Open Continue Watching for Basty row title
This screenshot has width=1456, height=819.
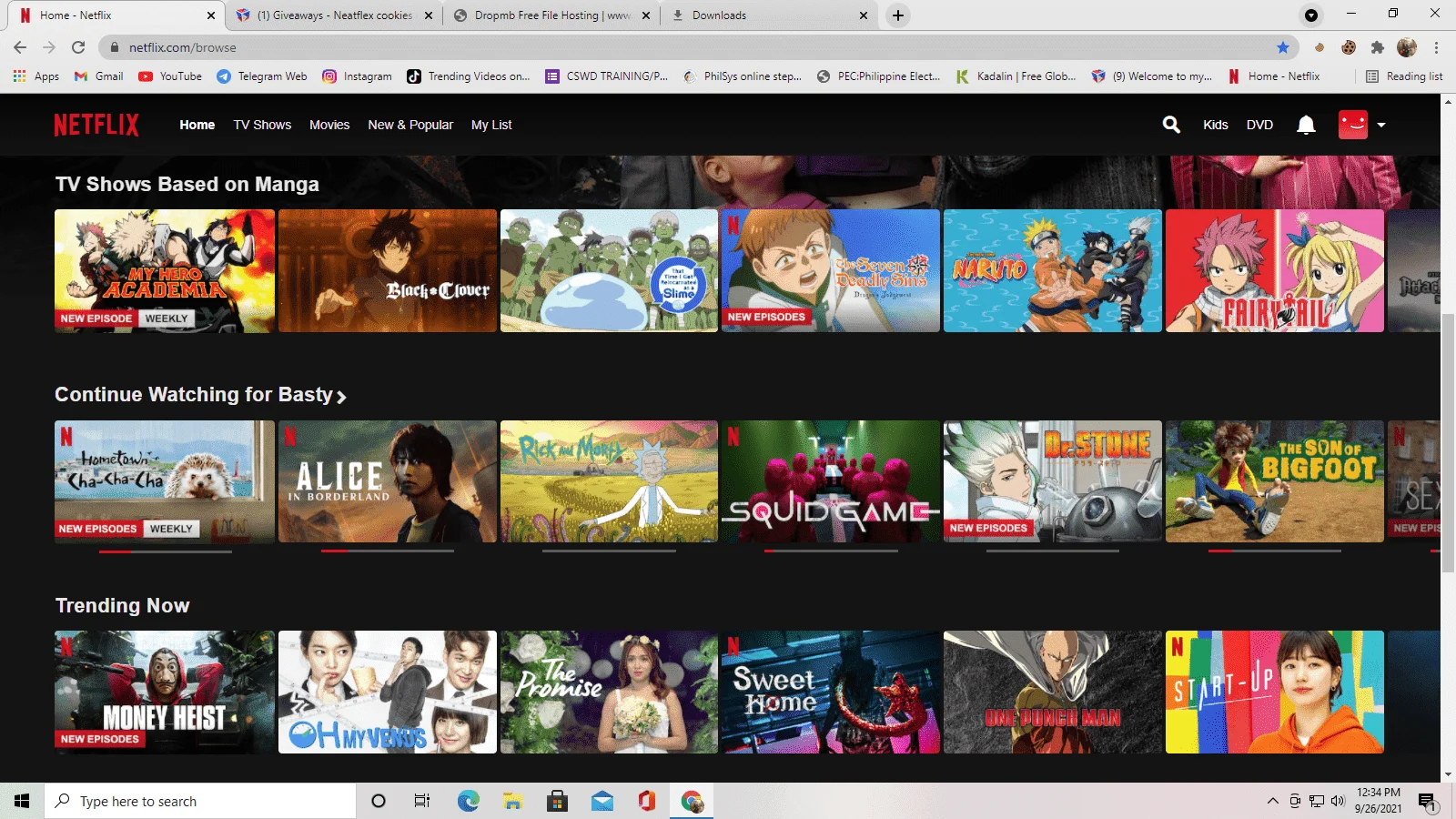pyautogui.click(x=194, y=395)
